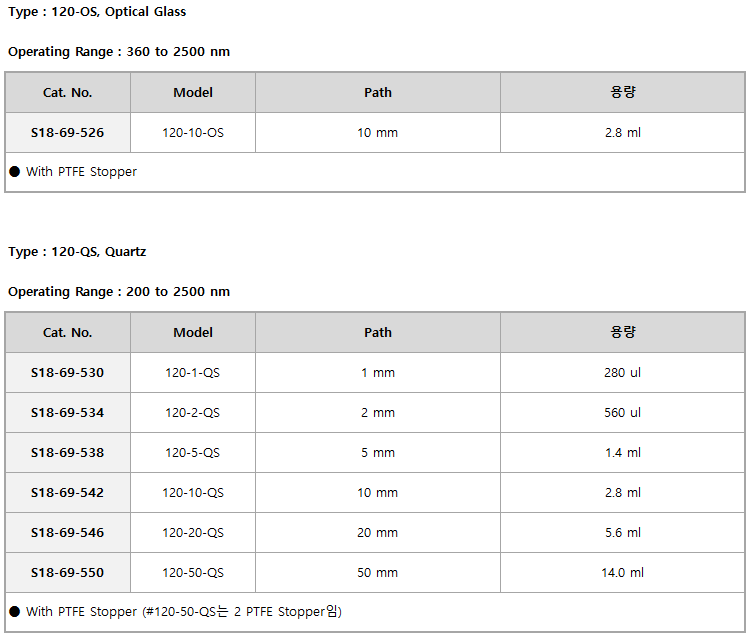
Task: Click catalog number S18-69-538
Action: tap(67, 452)
